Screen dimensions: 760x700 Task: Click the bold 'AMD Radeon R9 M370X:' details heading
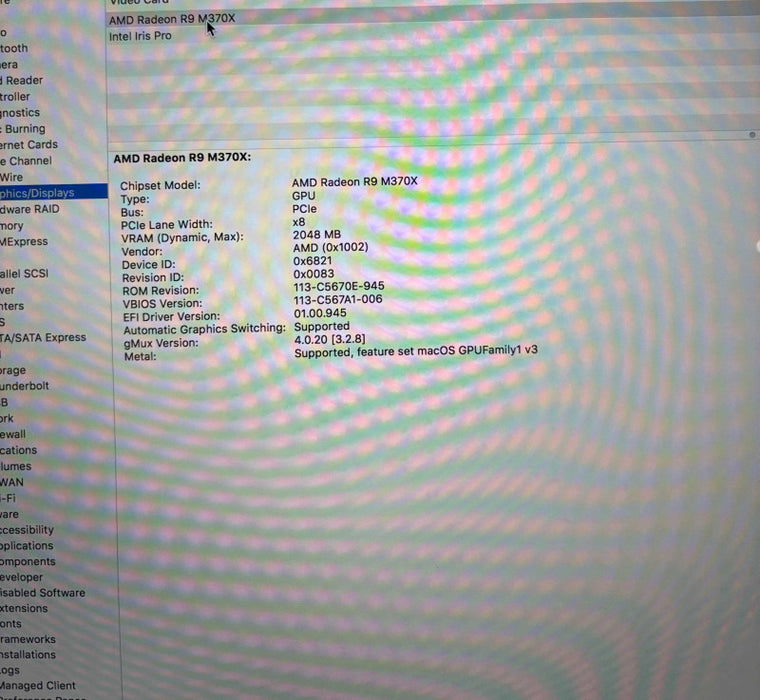tap(182, 158)
